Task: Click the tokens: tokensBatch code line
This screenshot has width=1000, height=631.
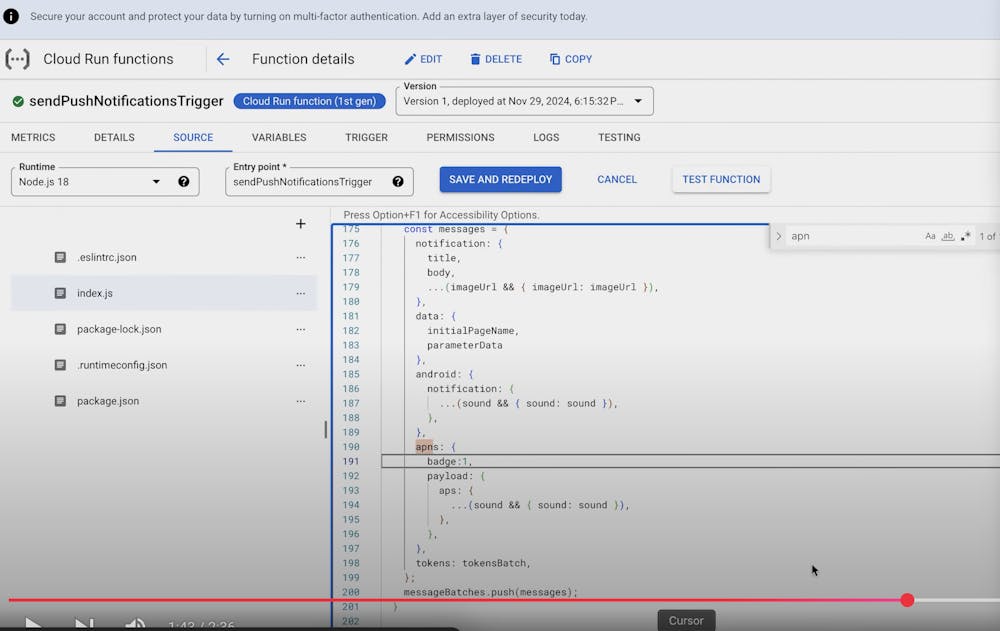Action: [x=473, y=563]
